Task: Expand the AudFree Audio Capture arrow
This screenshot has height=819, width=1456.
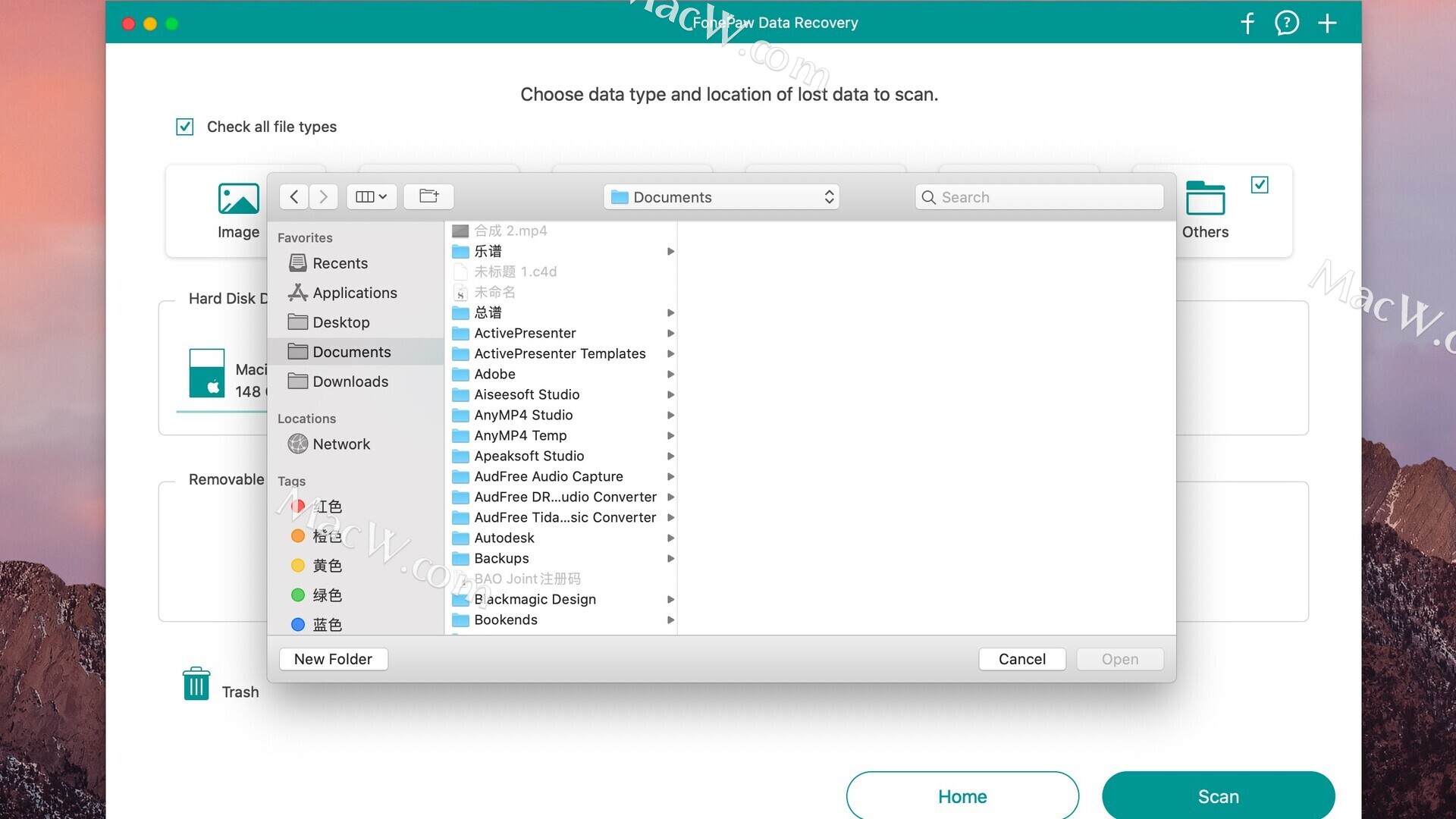Action: pyautogui.click(x=670, y=477)
